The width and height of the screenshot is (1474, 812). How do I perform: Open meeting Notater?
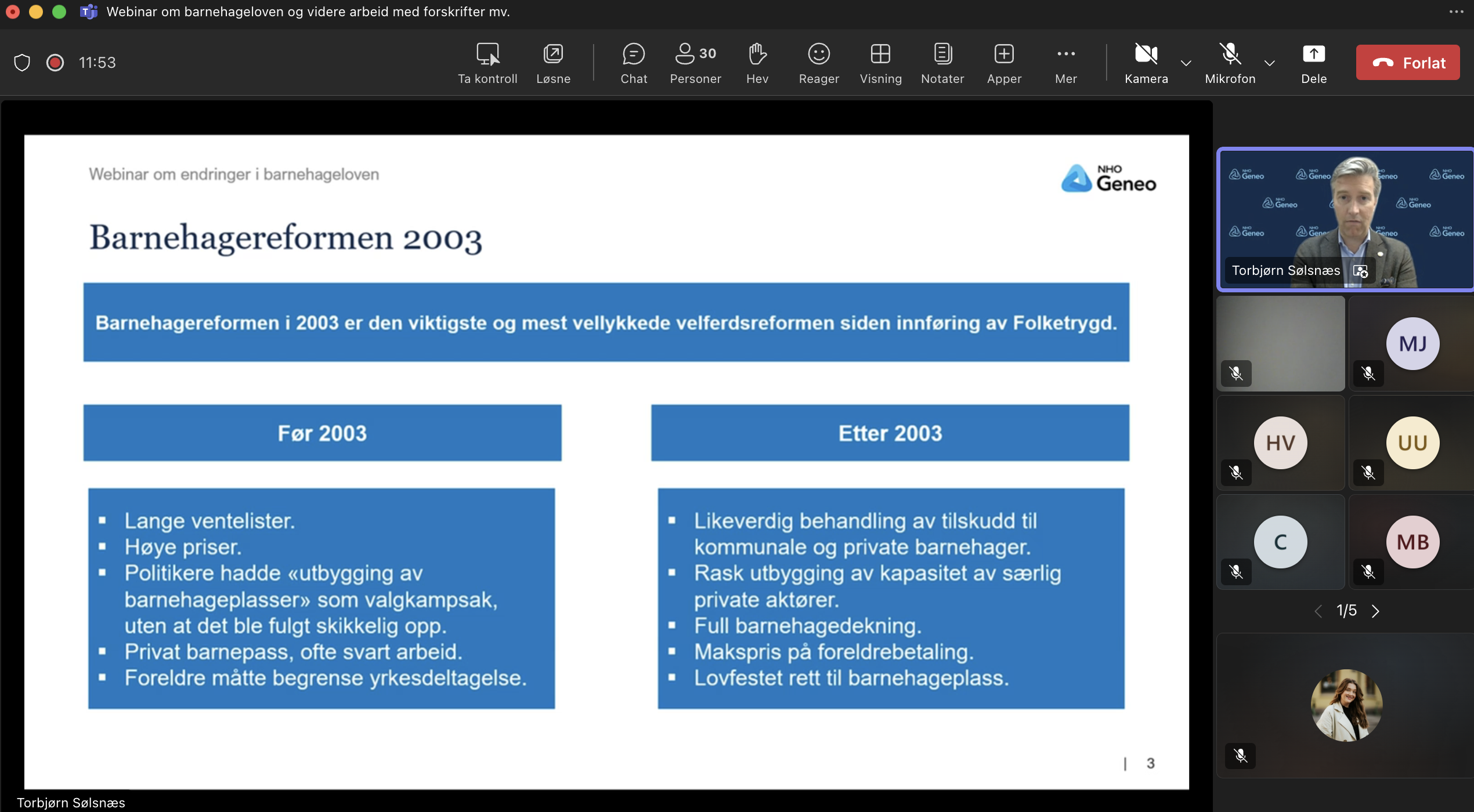pos(942,63)
